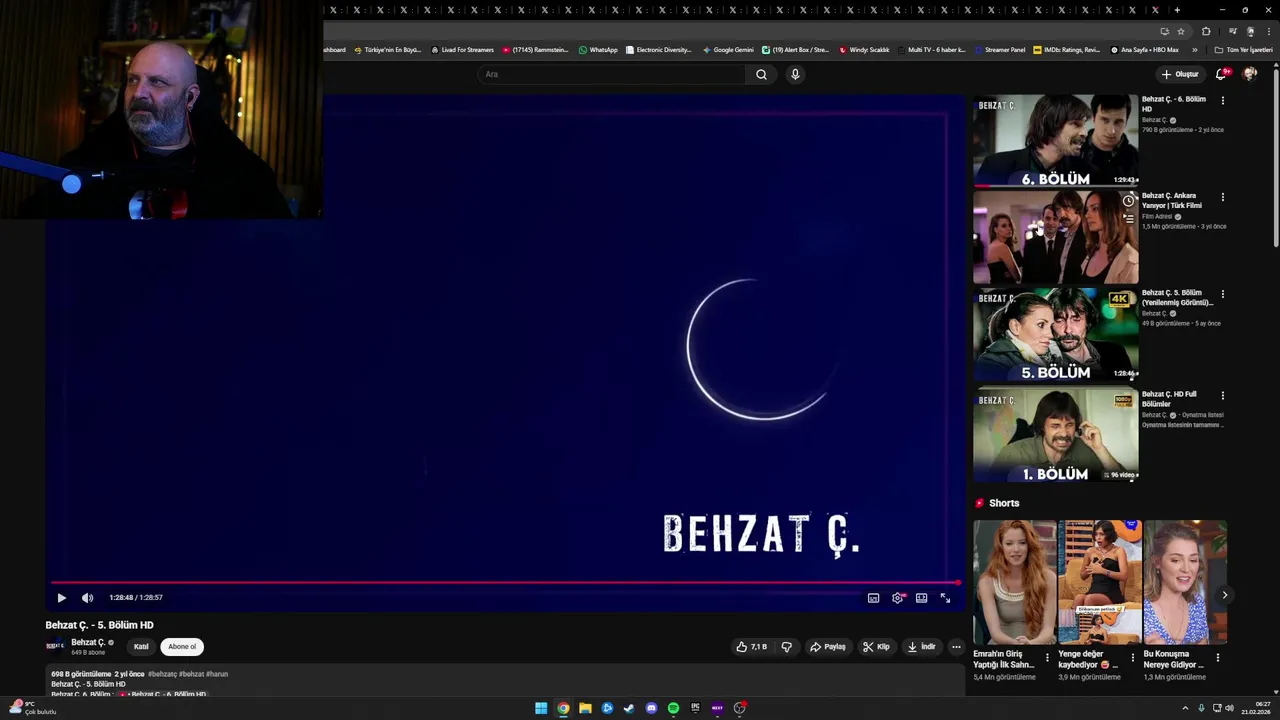This screenshot has height=720, width=1280.
Task: Open the Ana Sayfa HBO Max bookmark
Action: point(1144,50)
